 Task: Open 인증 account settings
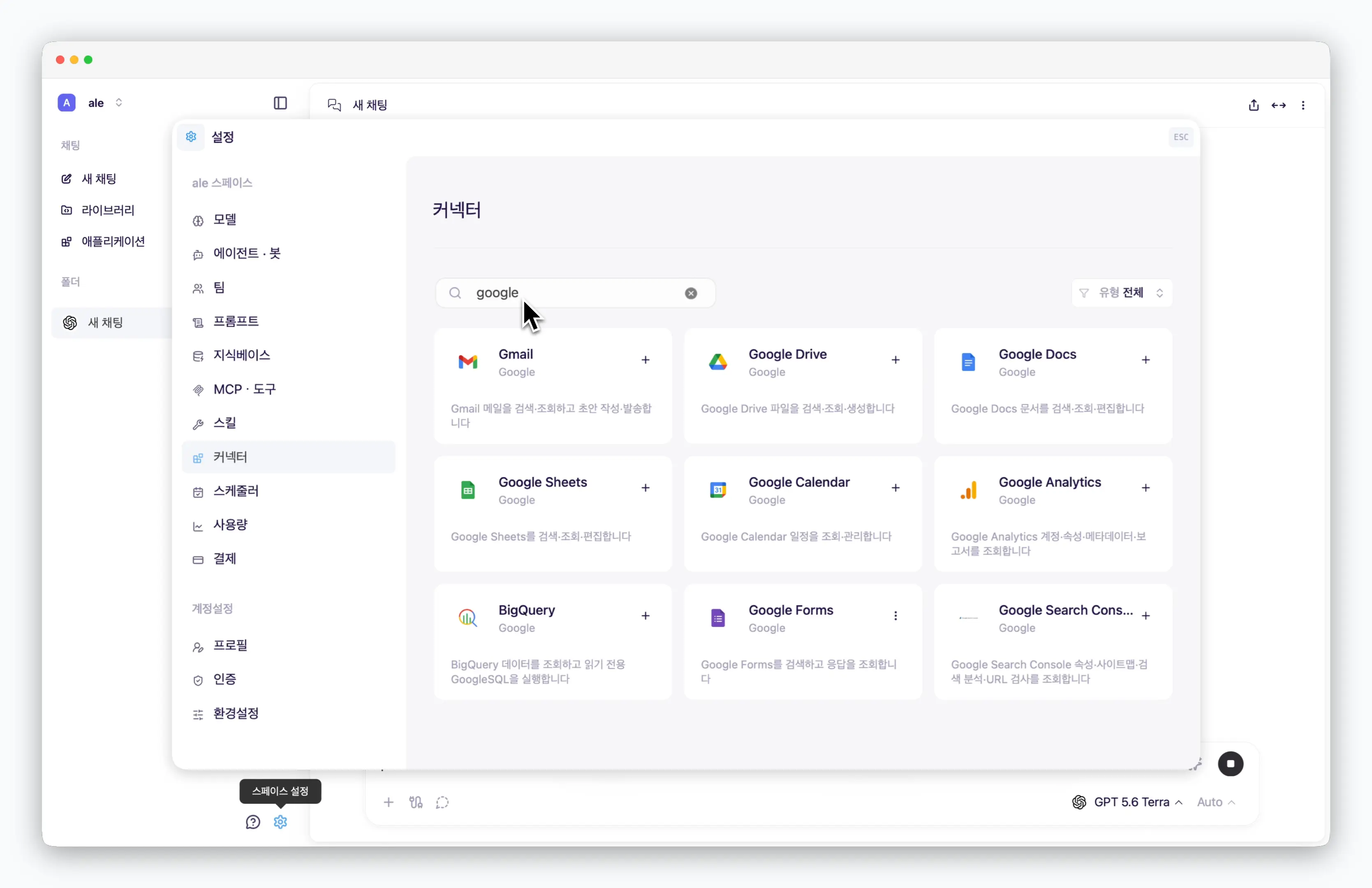pyautogui.click(x=288, y=680)
